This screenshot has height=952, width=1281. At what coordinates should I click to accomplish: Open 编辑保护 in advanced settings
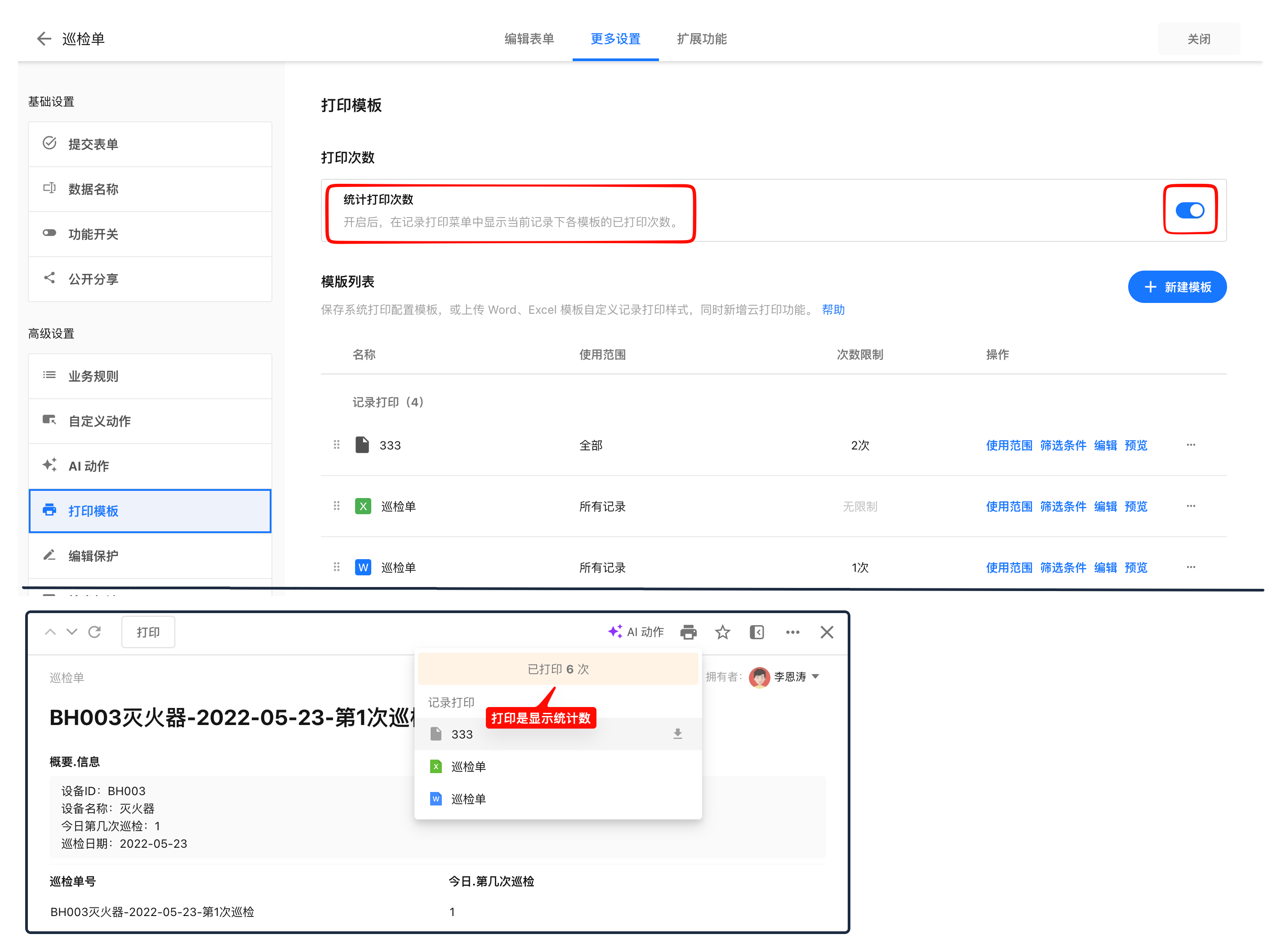tap(150, 556)
